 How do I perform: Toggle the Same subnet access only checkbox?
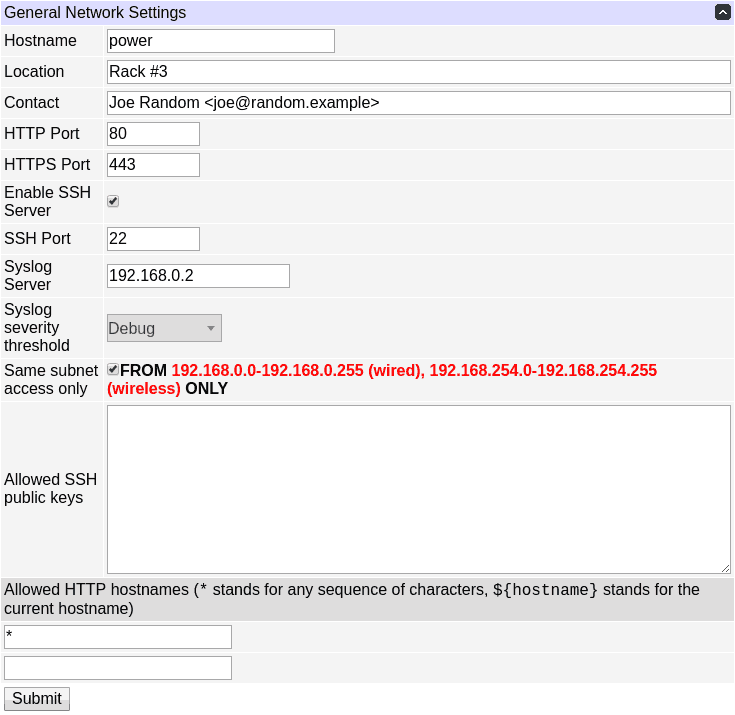[113, 370]
